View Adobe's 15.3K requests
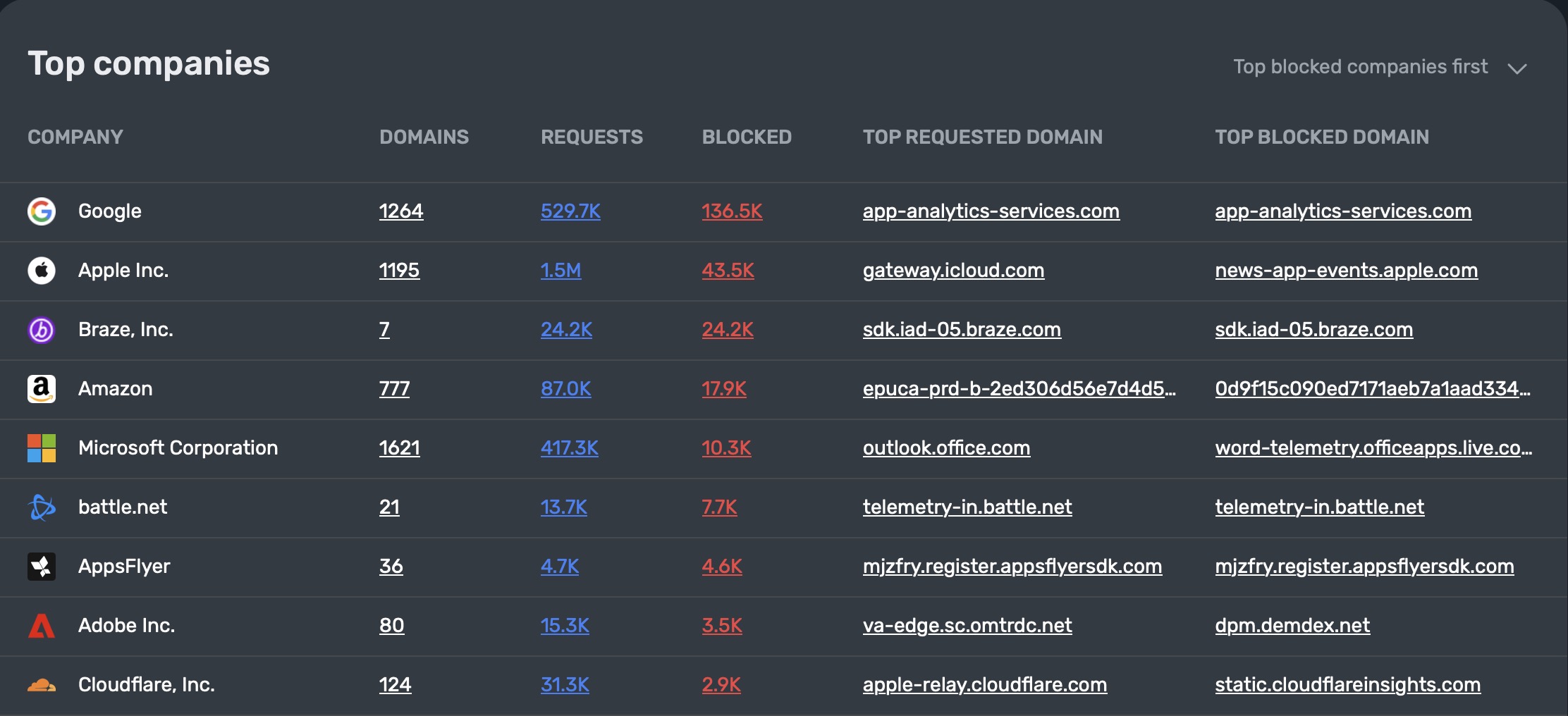 point(565,626)
